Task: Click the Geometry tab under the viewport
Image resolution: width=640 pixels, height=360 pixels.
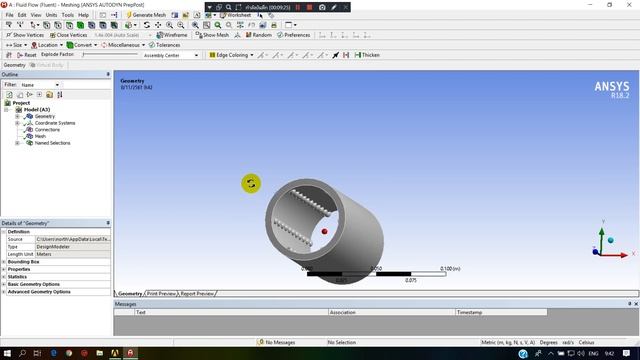Action: tap(130, 293)
